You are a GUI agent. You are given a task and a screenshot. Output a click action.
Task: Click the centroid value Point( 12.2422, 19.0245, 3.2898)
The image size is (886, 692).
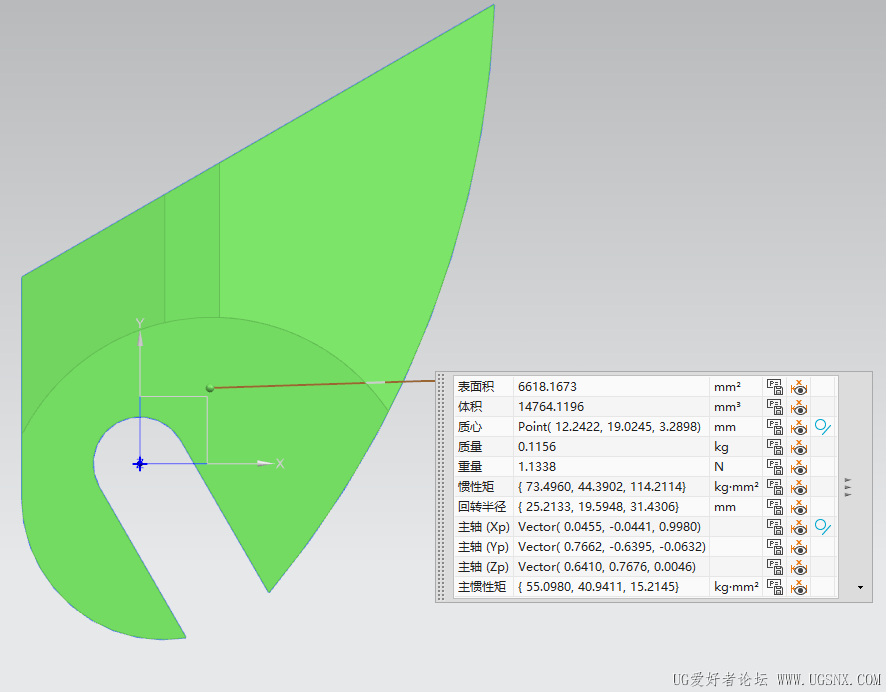point(609,427)
